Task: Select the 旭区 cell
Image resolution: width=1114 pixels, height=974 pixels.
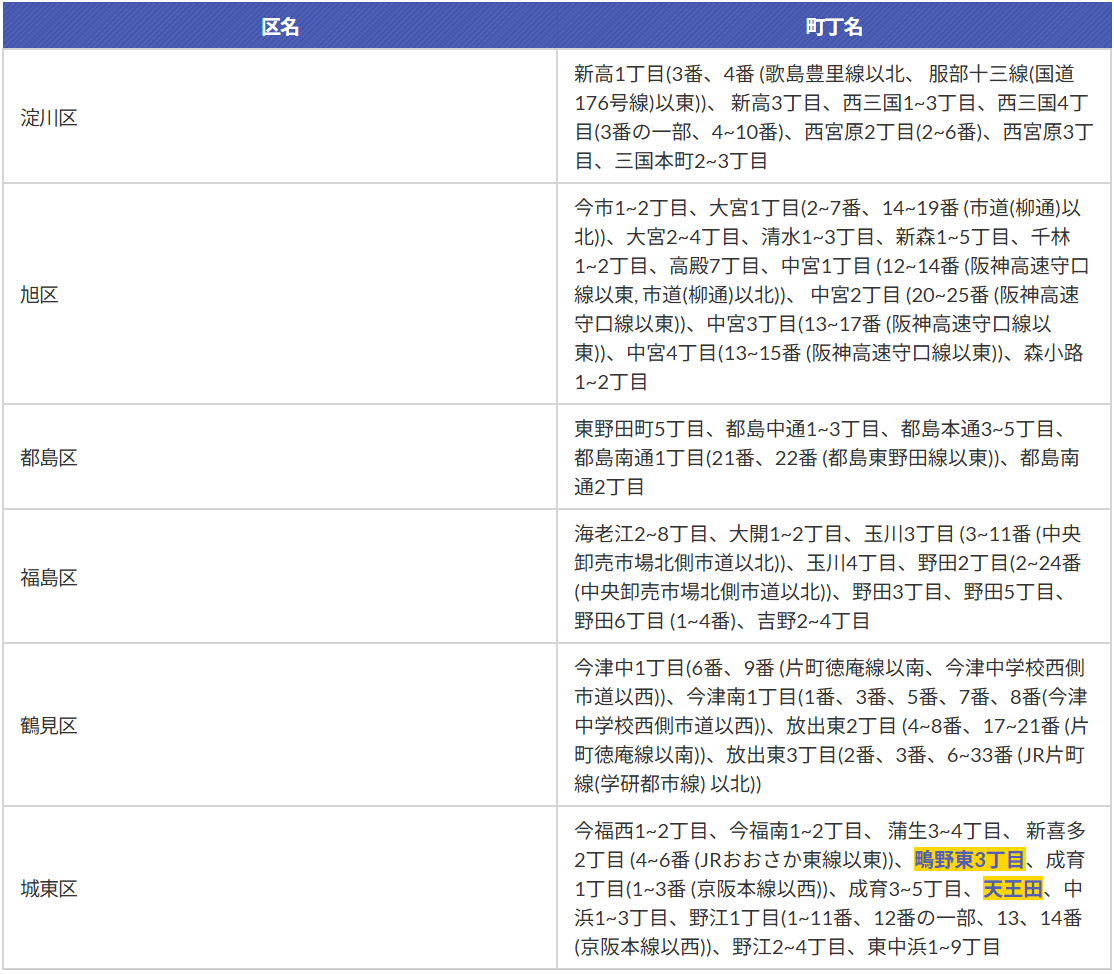Action: [280, 294]
